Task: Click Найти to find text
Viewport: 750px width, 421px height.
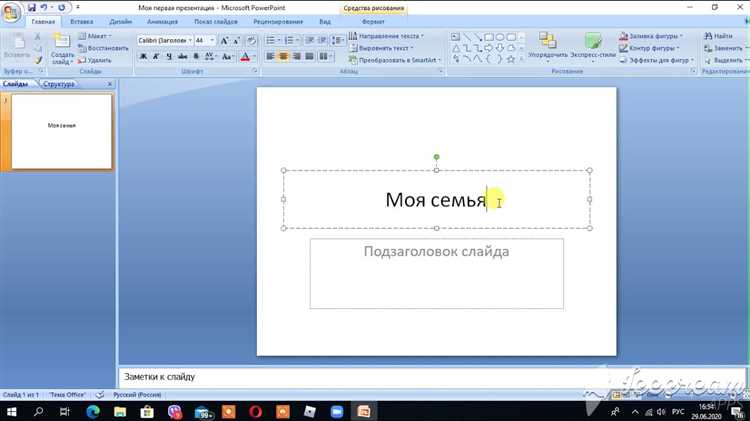Action: click(718, 36)
